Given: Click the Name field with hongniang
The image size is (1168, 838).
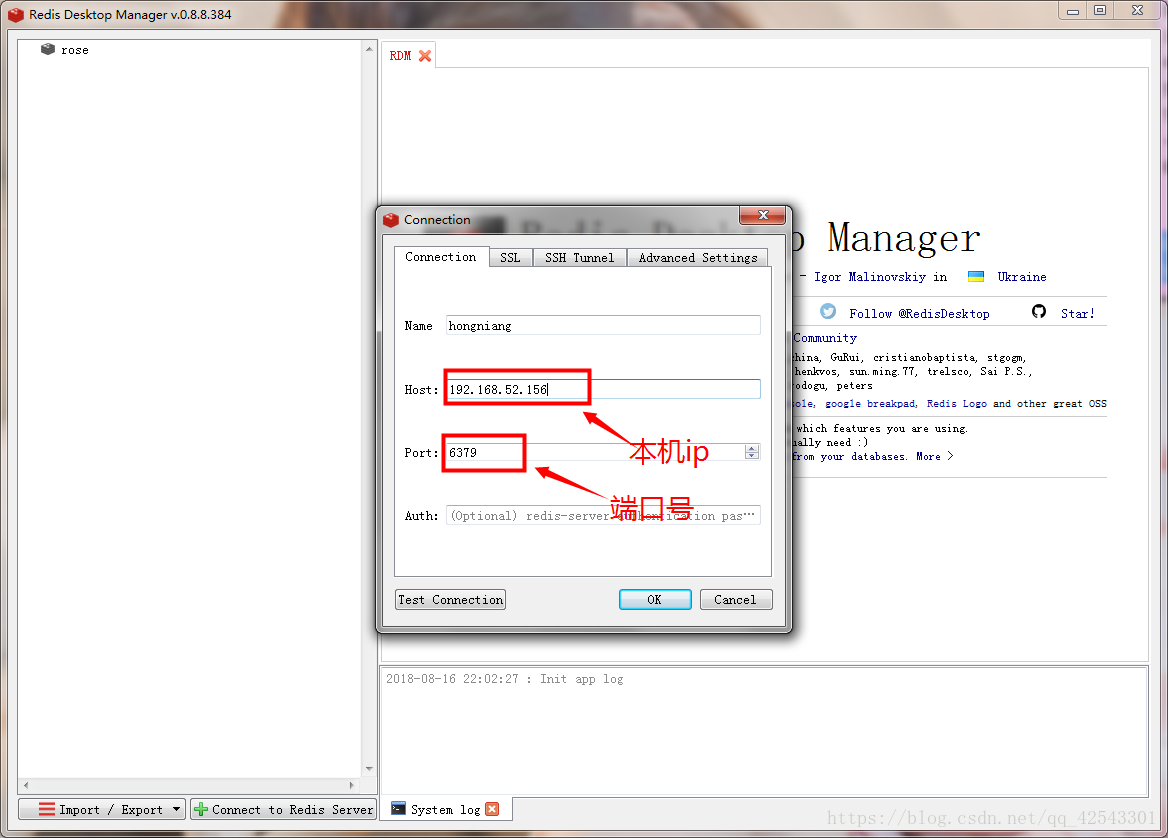Looking at the screenshot, I should [603, 326].
